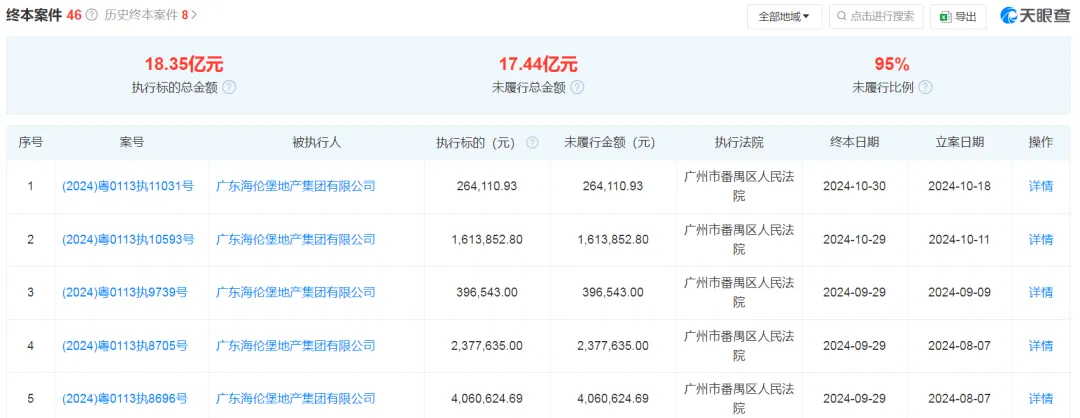Click help icon next to 未履行总金额
1080x418 pixels.
[577, 87]
